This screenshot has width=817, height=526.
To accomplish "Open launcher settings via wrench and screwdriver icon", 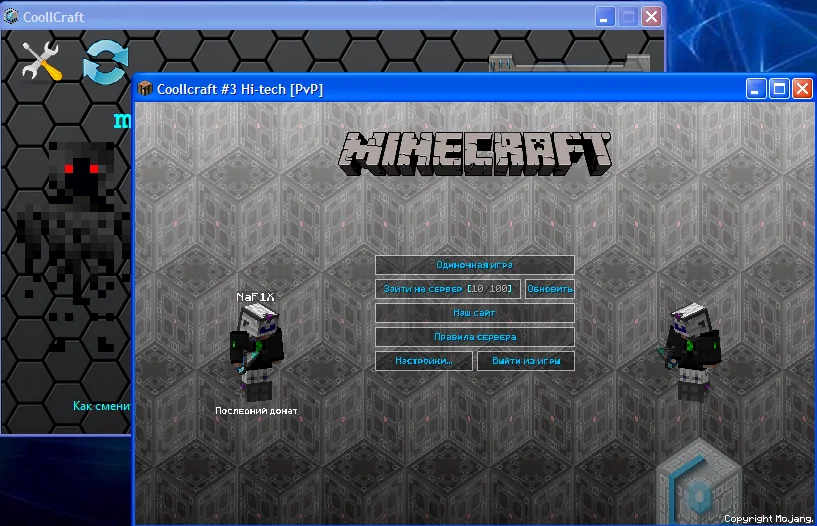I will click(x=42, y=62).
